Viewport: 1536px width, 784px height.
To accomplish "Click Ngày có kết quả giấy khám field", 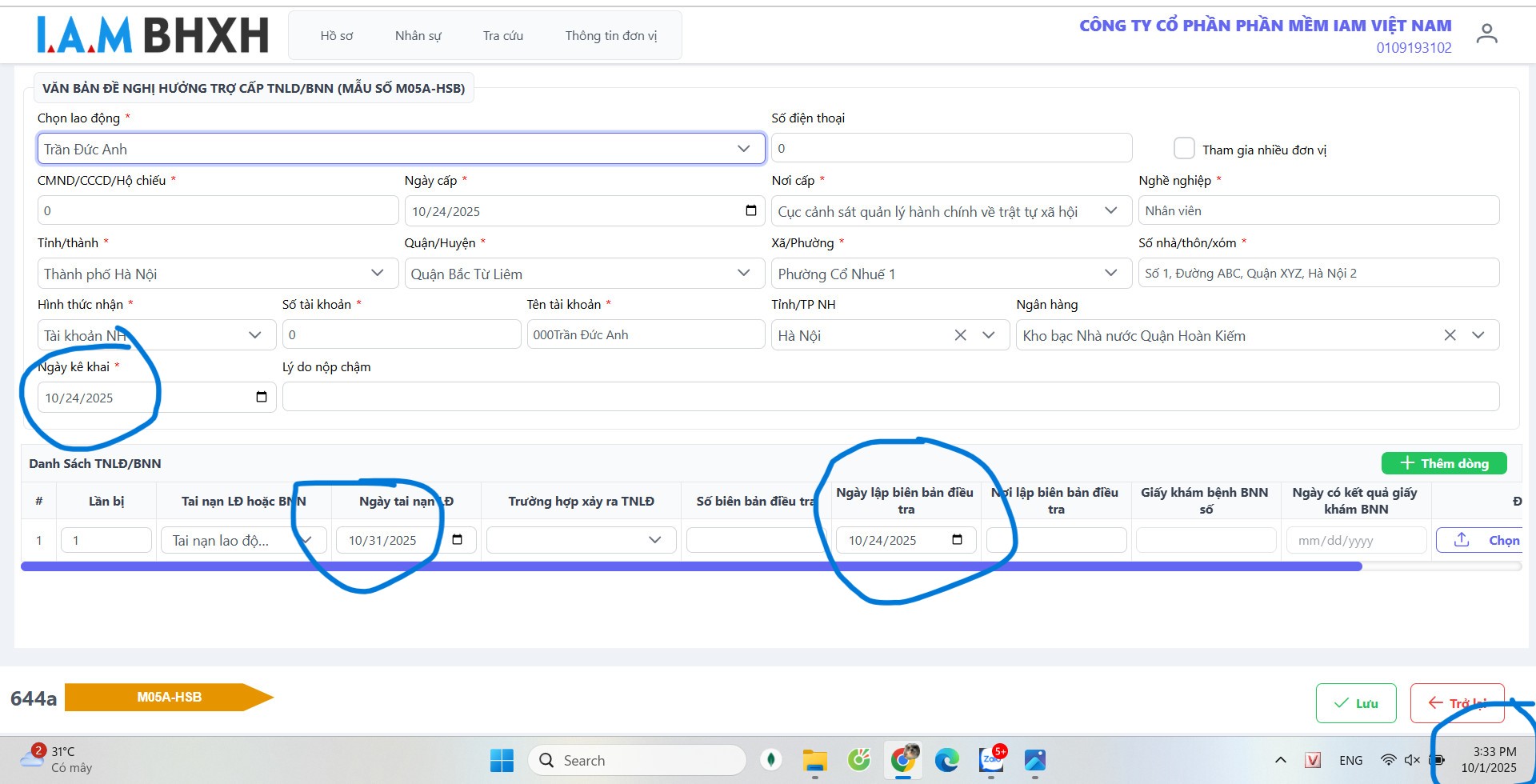I will 1356,540.
